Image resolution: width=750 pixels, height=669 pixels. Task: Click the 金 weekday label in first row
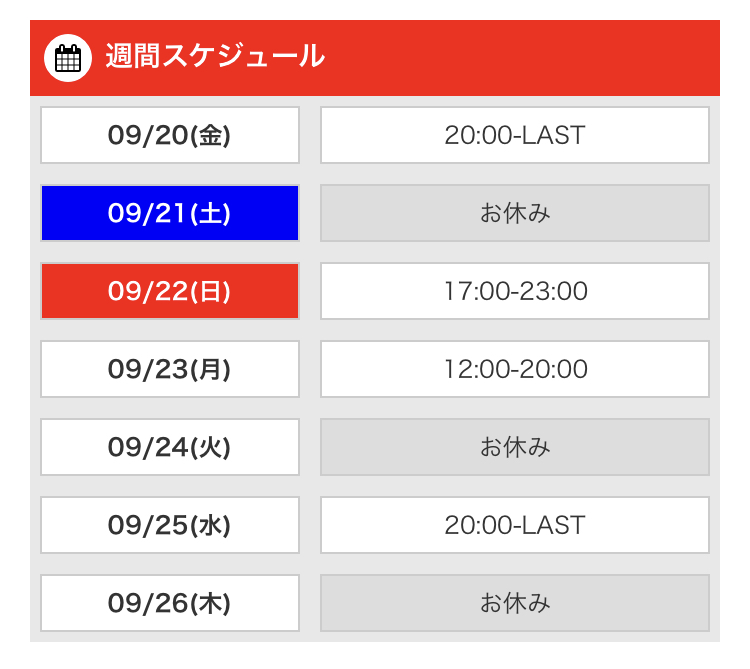pos(210,135)
